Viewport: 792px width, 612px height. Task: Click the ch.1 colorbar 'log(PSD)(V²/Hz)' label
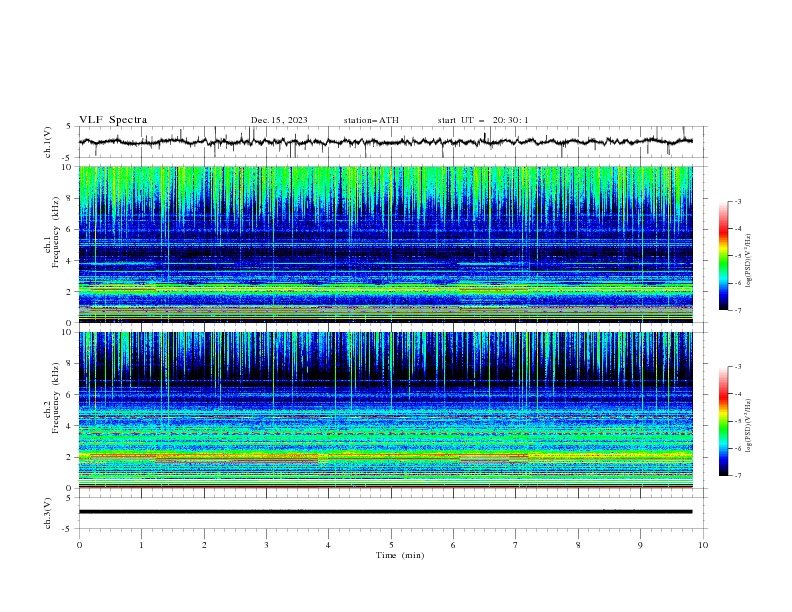click(x=749, y=261)
